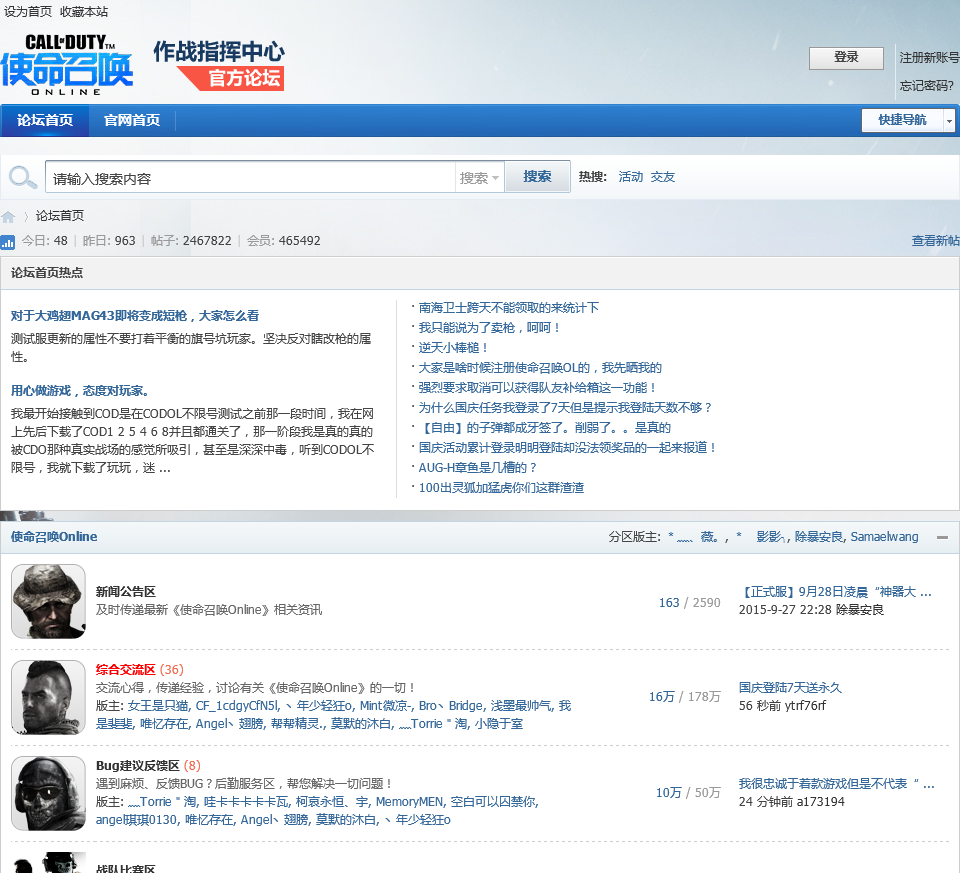
Task: Open the 用心做游戏，态度对玩家 article
Action: [80, 391]
